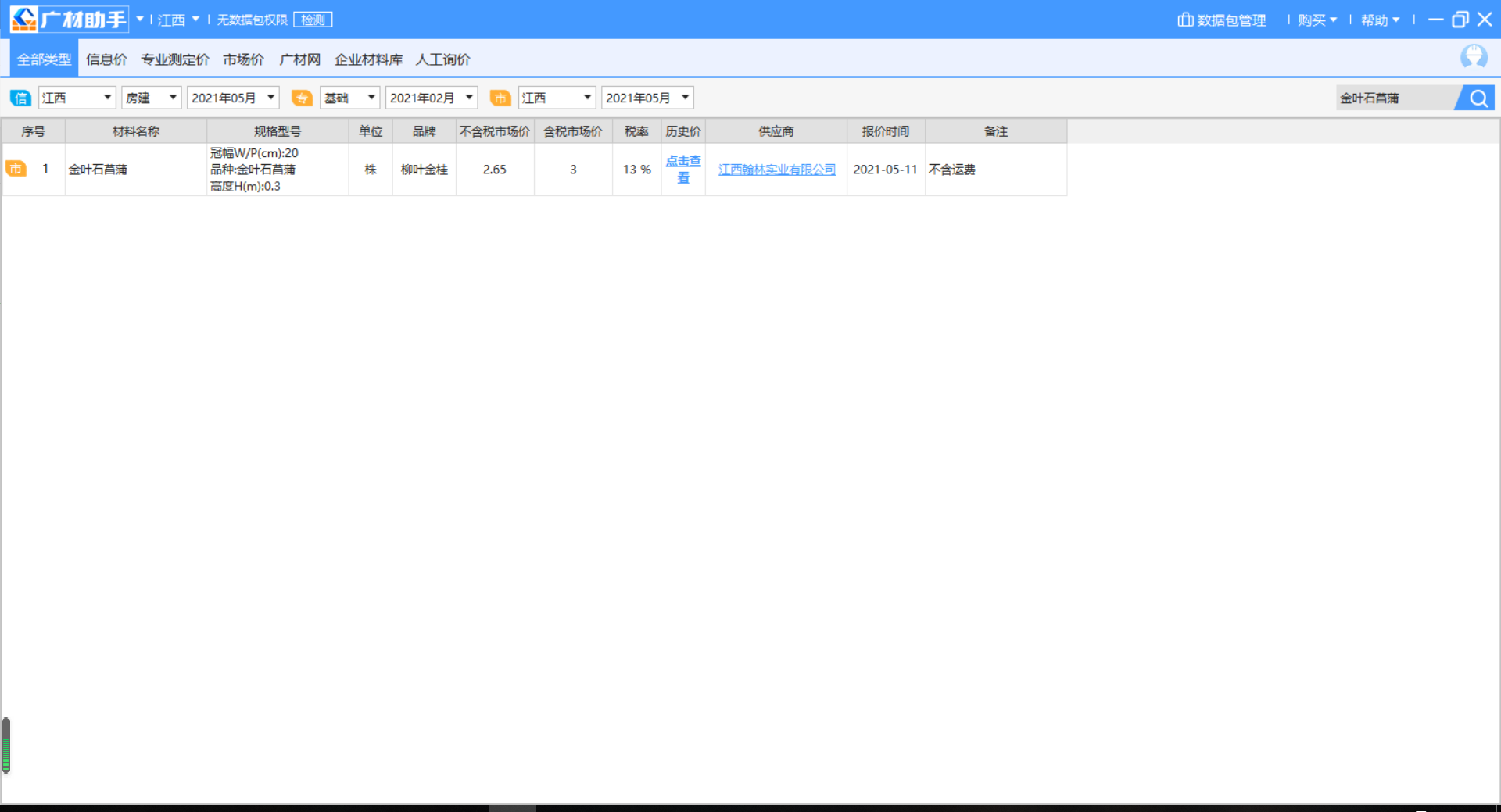
Task: Open the 江西翰林实业有限公司 supplier link
Action: click(x=777, y=170)
